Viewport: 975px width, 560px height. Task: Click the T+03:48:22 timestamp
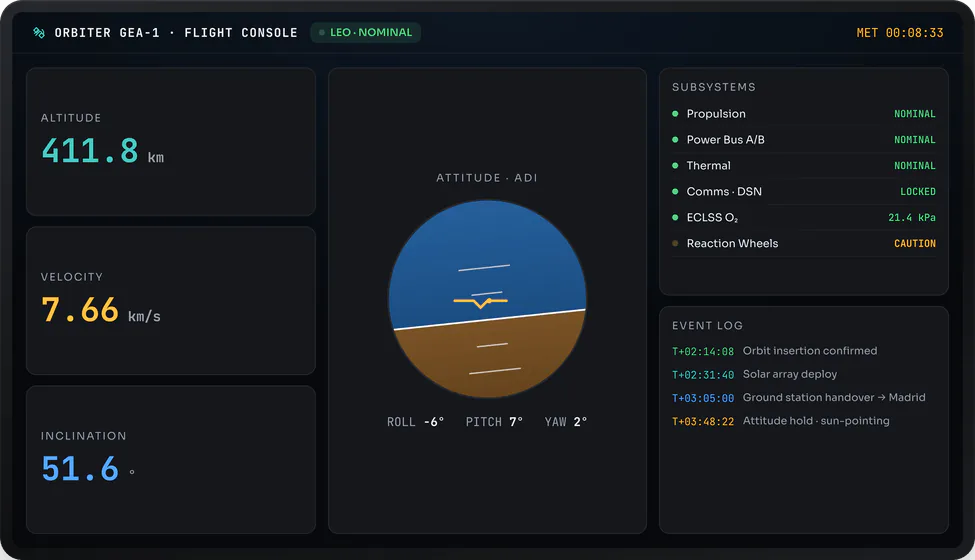(703, 422)
